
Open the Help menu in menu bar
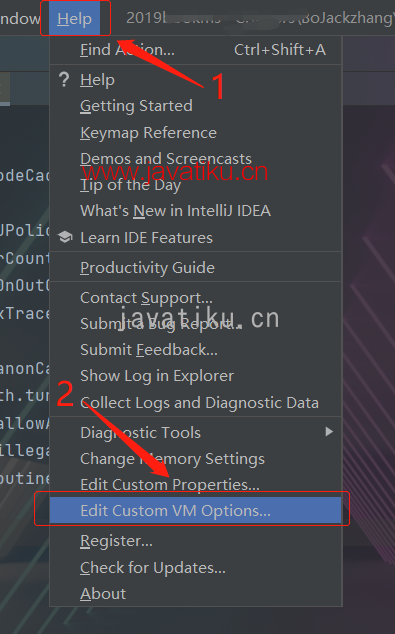point(74,19)
